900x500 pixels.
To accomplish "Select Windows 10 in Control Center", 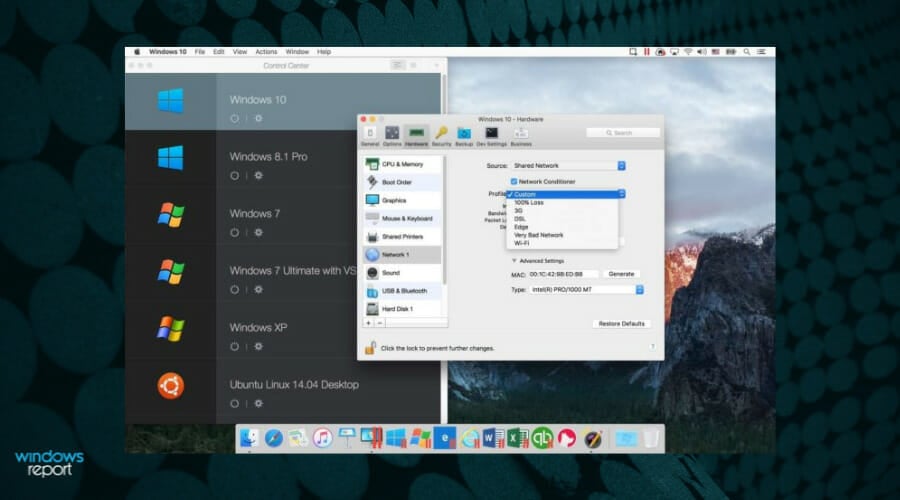I will [x=285, y=102].
